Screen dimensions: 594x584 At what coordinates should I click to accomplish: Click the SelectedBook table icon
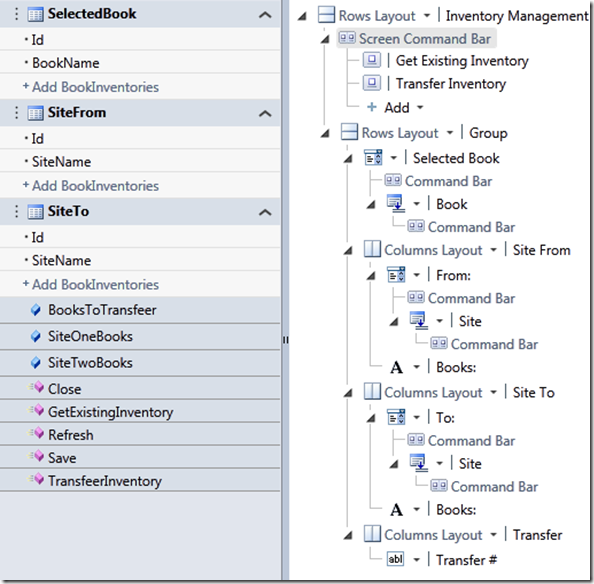pos(35,14)
